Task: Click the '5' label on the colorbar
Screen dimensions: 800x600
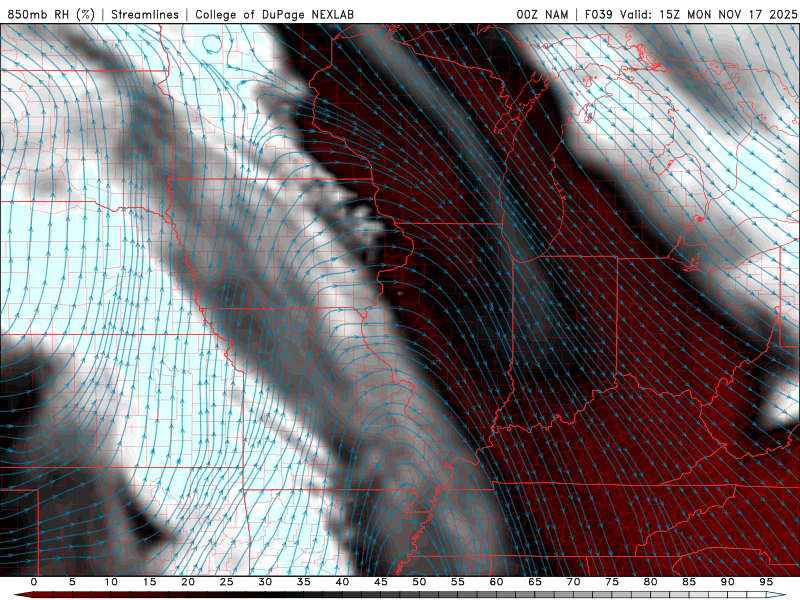Action: click(72, 582)
